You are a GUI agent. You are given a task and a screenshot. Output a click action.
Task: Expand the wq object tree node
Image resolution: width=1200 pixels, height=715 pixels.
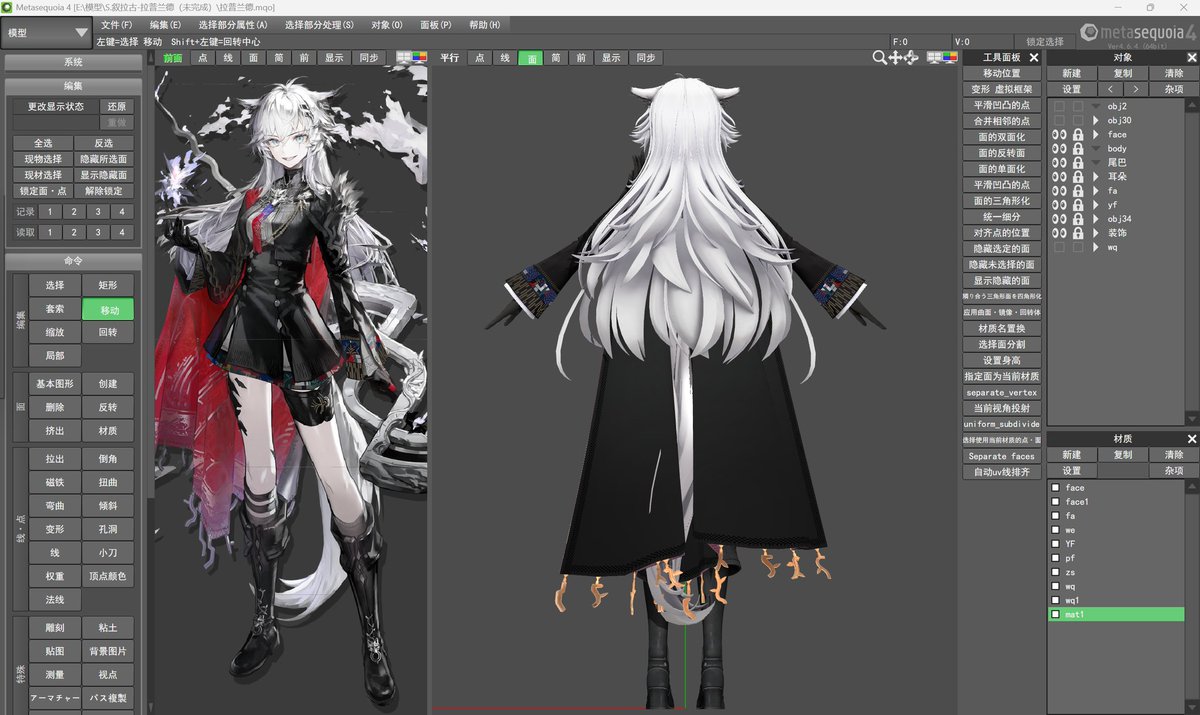point(1096,246)
